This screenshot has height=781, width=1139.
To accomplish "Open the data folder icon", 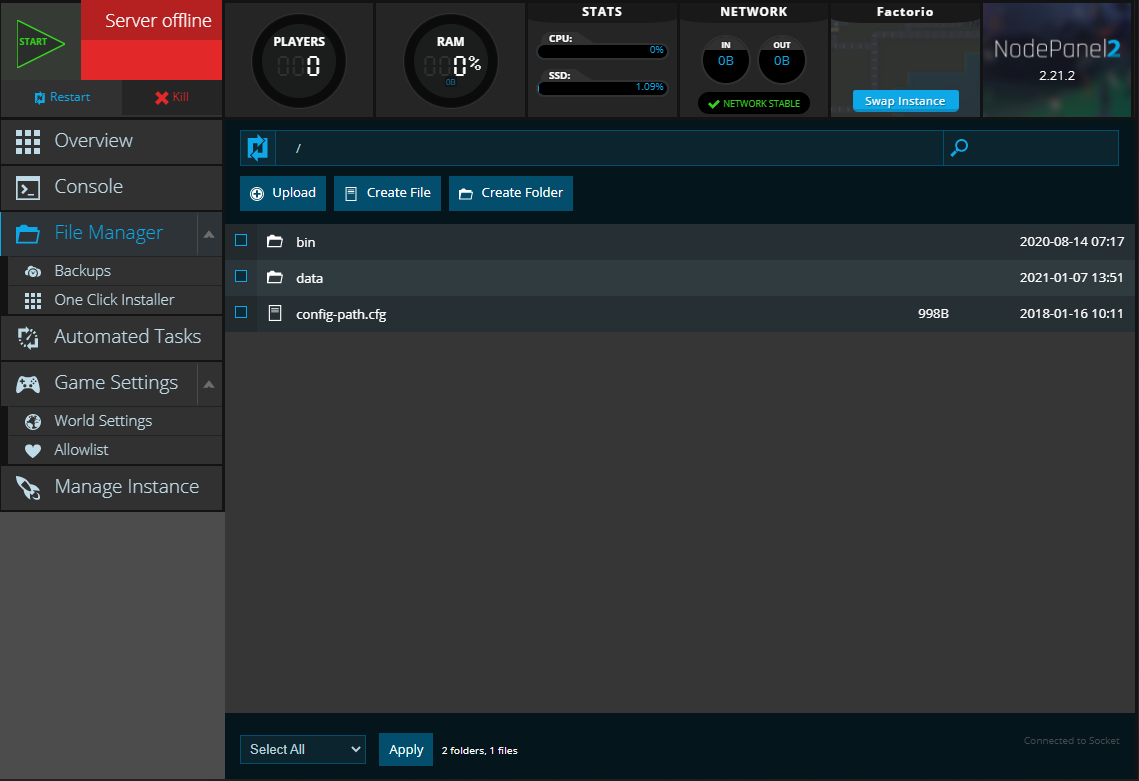I will click(275, 278).
